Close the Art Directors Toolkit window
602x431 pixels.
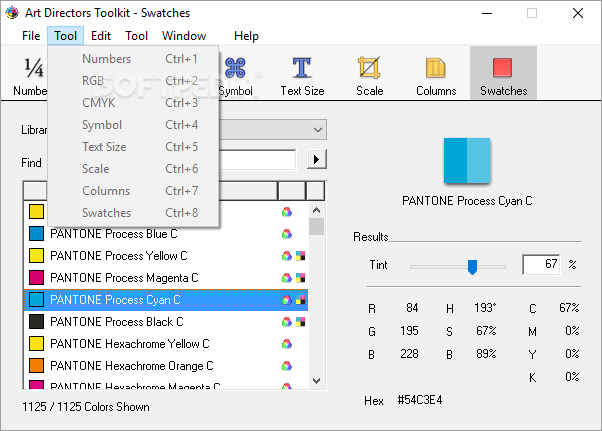tap(578, 13)
